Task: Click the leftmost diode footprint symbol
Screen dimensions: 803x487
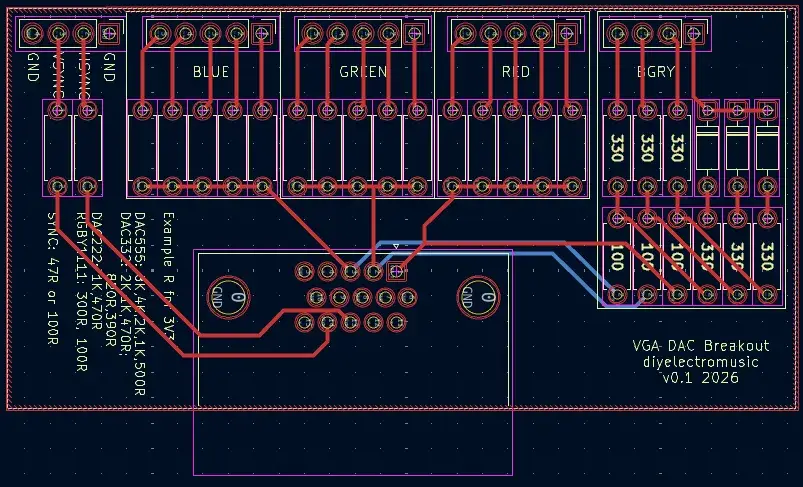Action: point(707,149)
